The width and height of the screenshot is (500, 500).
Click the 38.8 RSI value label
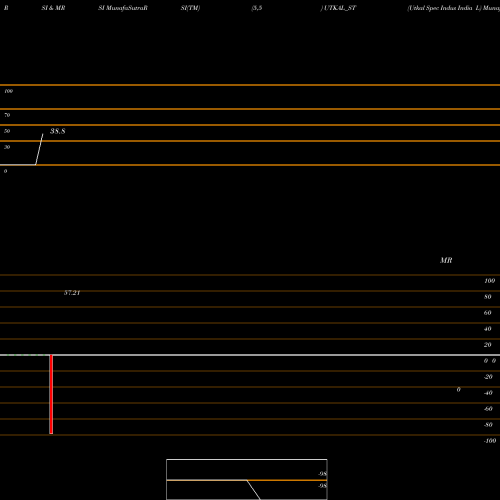(x=58, y=131)
